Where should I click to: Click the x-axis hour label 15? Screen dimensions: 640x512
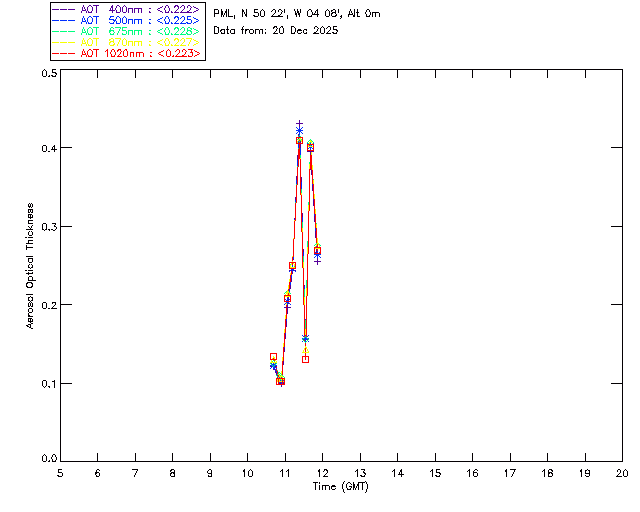point(435,473)
